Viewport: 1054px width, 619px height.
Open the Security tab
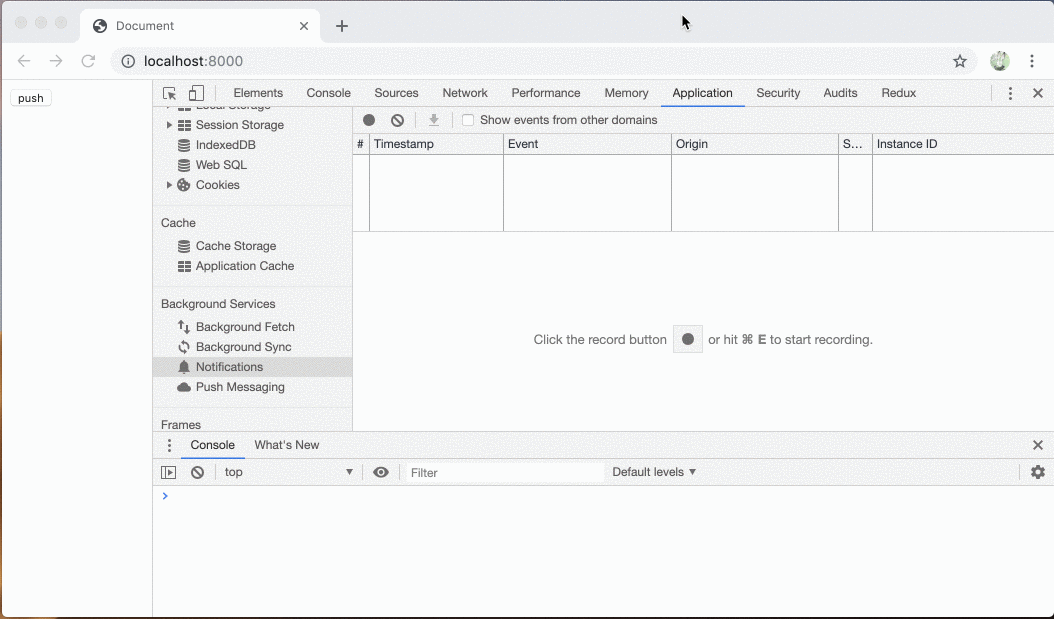778,93
